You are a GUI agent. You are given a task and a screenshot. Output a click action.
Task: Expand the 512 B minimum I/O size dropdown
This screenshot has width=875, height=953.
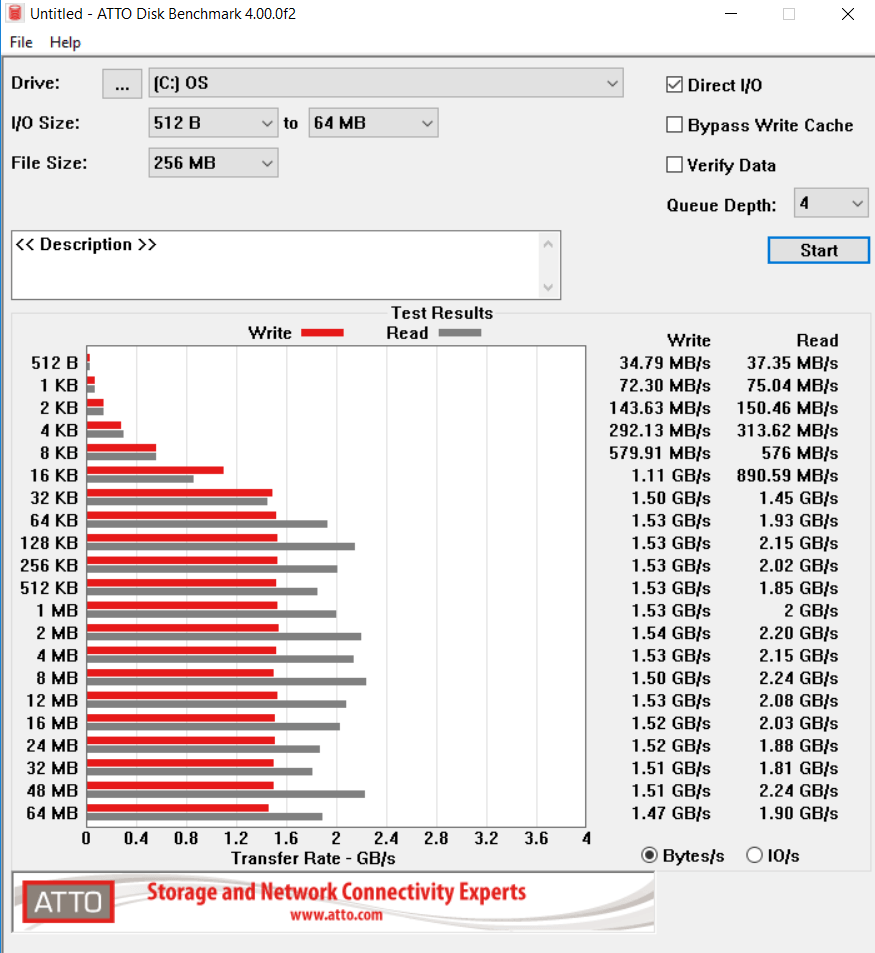213,123
